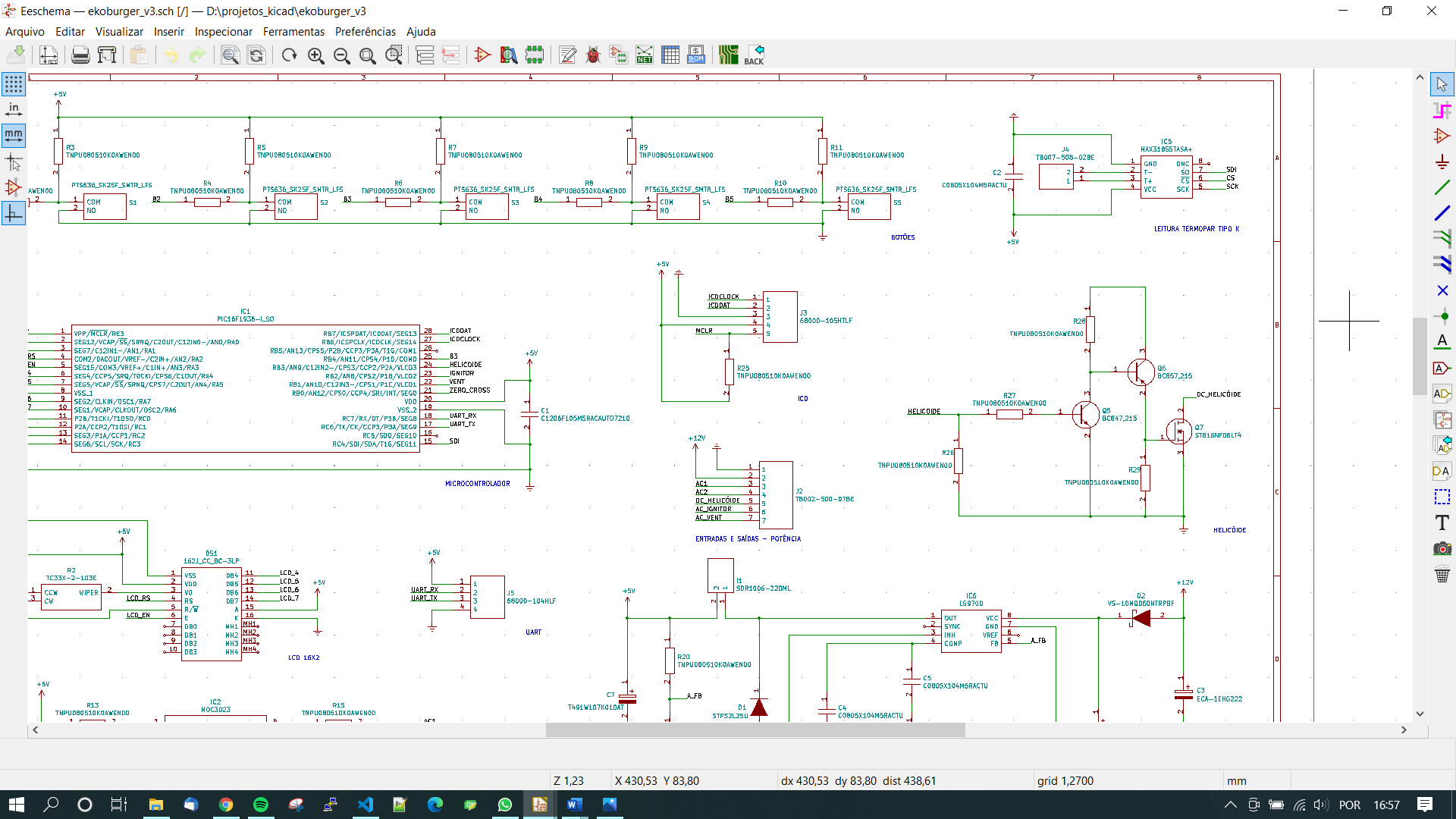Open the Arquivo menu
Image resolution: width=1456 pixels, height=819 pixels.
click(25, 32)
